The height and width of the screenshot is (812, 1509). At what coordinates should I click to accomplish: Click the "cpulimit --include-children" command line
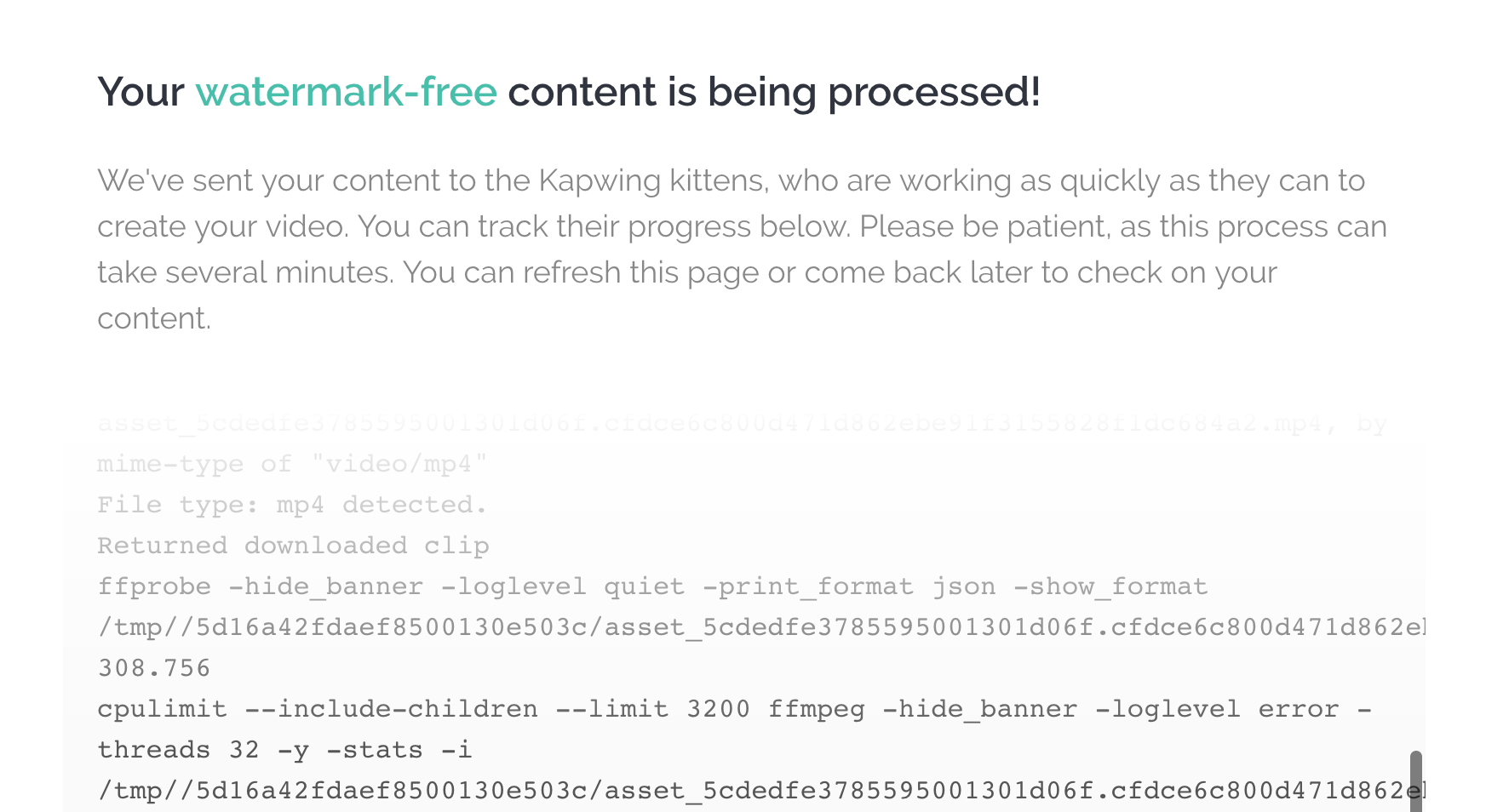(317, 709)
